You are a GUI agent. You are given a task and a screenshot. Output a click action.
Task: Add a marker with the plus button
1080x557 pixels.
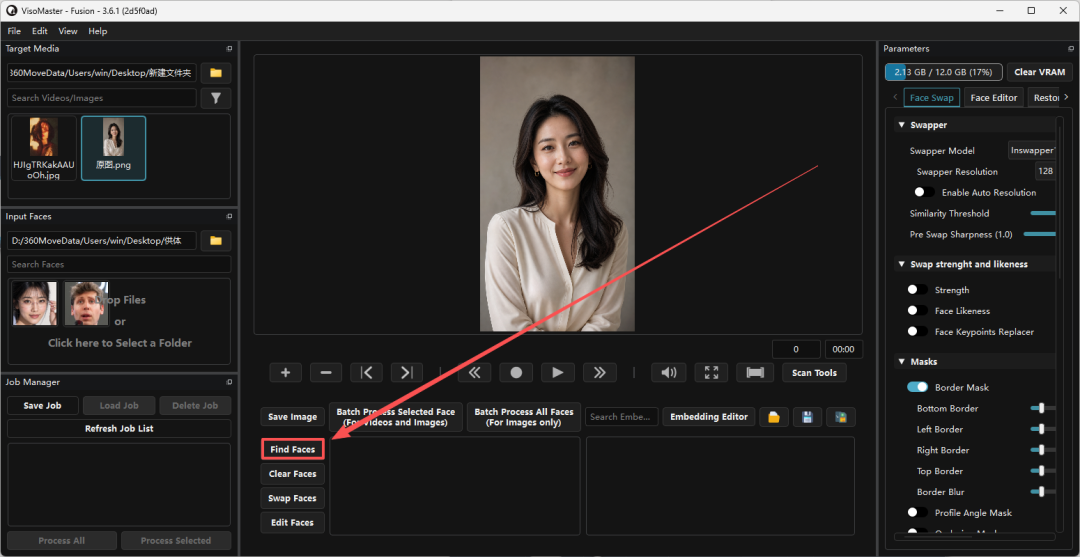click(x=286, y=372)
